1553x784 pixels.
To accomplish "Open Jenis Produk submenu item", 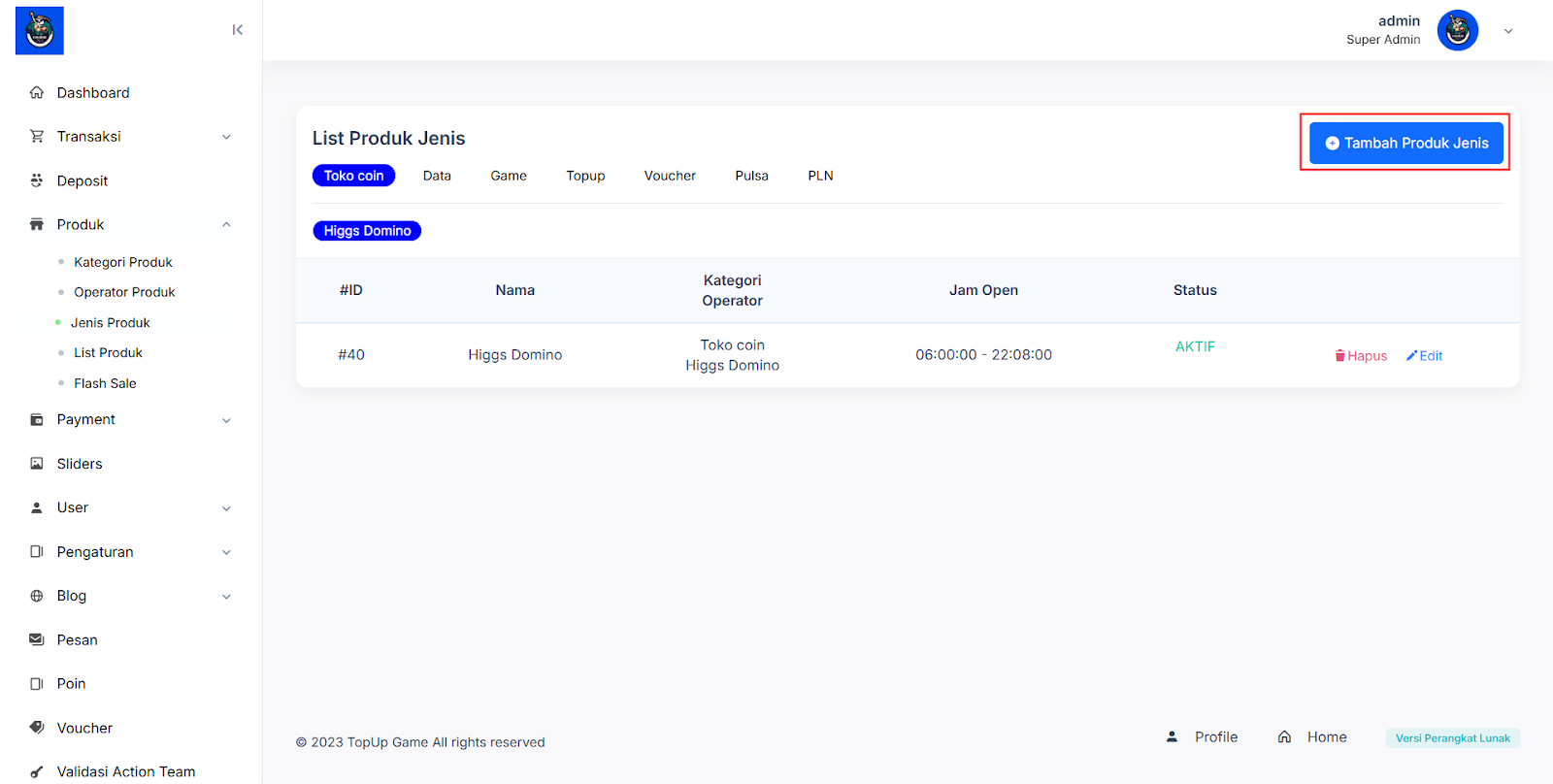I will click(111, 322).
